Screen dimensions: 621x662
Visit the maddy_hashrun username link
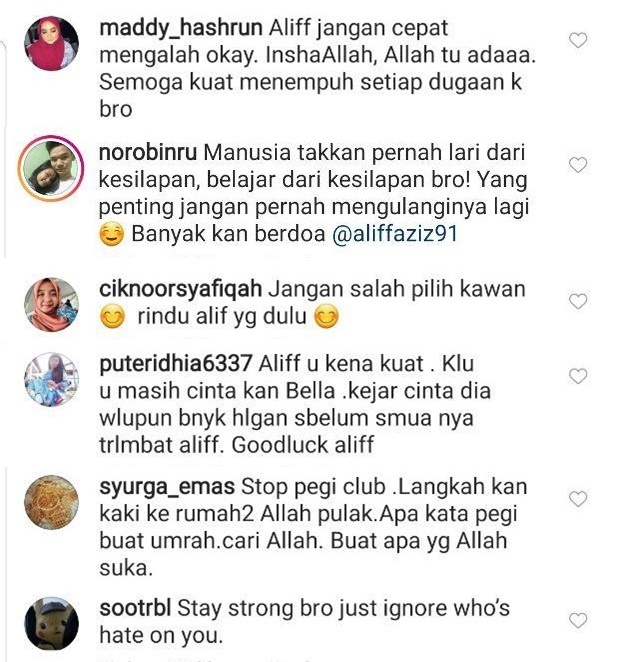pyautogui.click(x=181, y=28)
